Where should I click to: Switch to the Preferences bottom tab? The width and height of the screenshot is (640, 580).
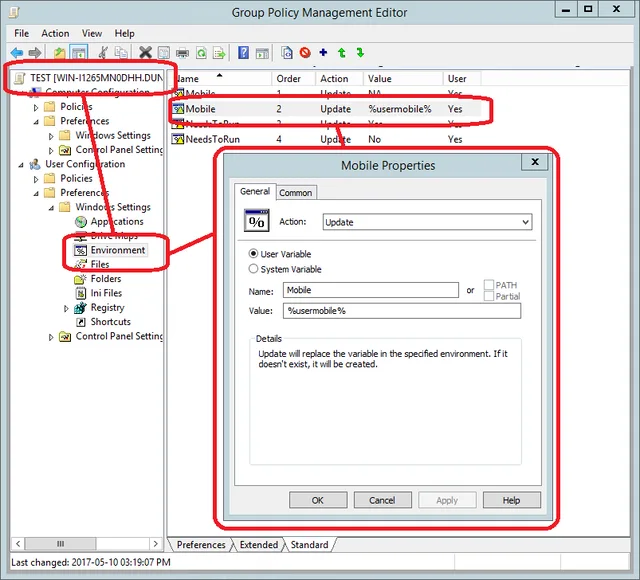[x=201, y=544]
